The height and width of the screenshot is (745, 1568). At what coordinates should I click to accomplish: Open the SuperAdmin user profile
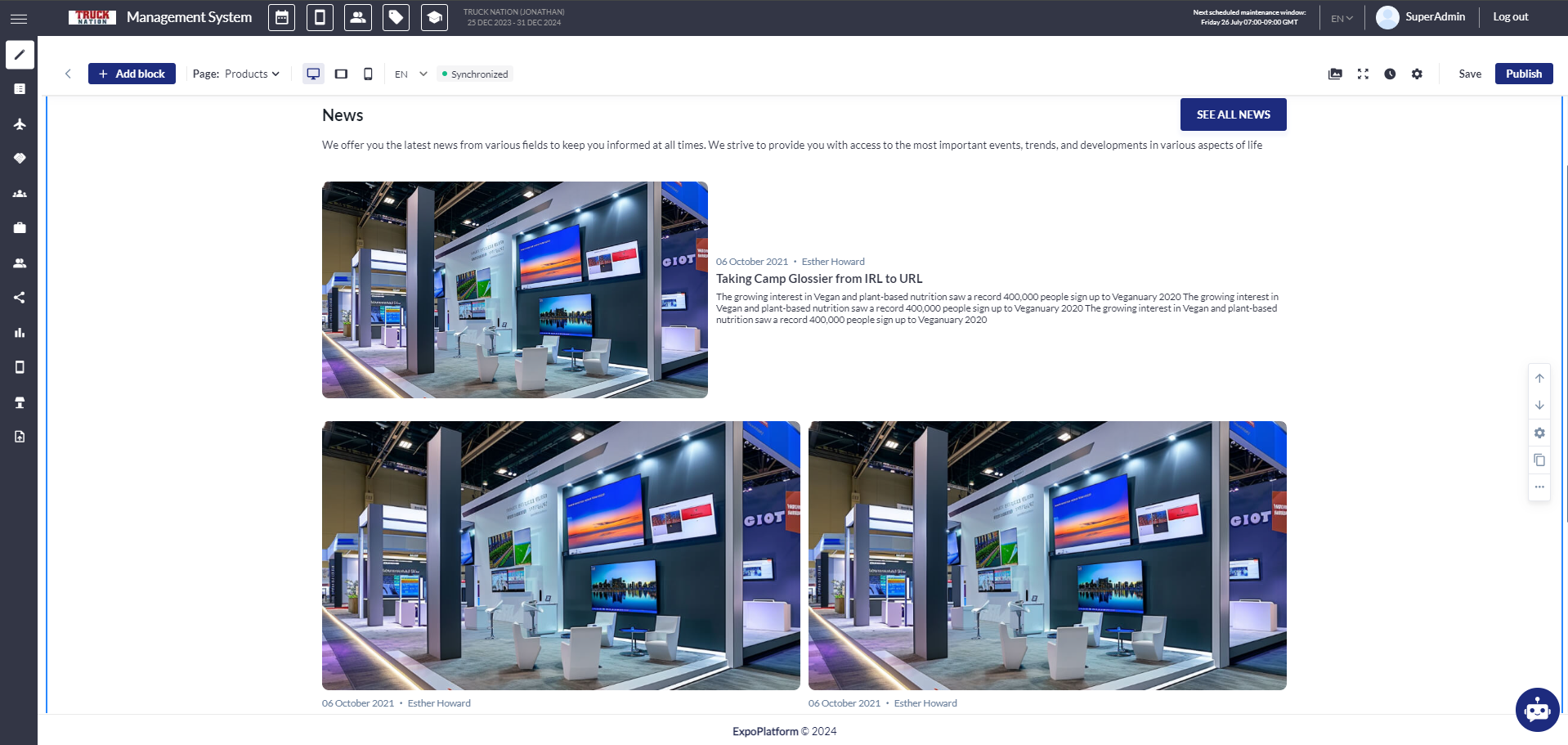coord(1421,17)
